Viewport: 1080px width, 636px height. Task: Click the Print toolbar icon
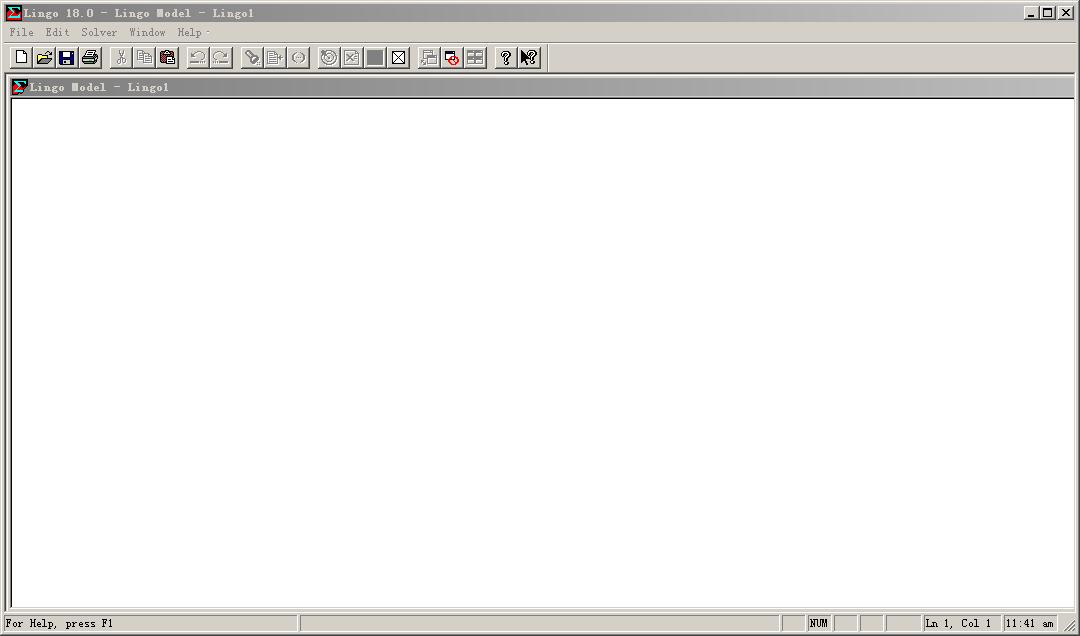90,58
